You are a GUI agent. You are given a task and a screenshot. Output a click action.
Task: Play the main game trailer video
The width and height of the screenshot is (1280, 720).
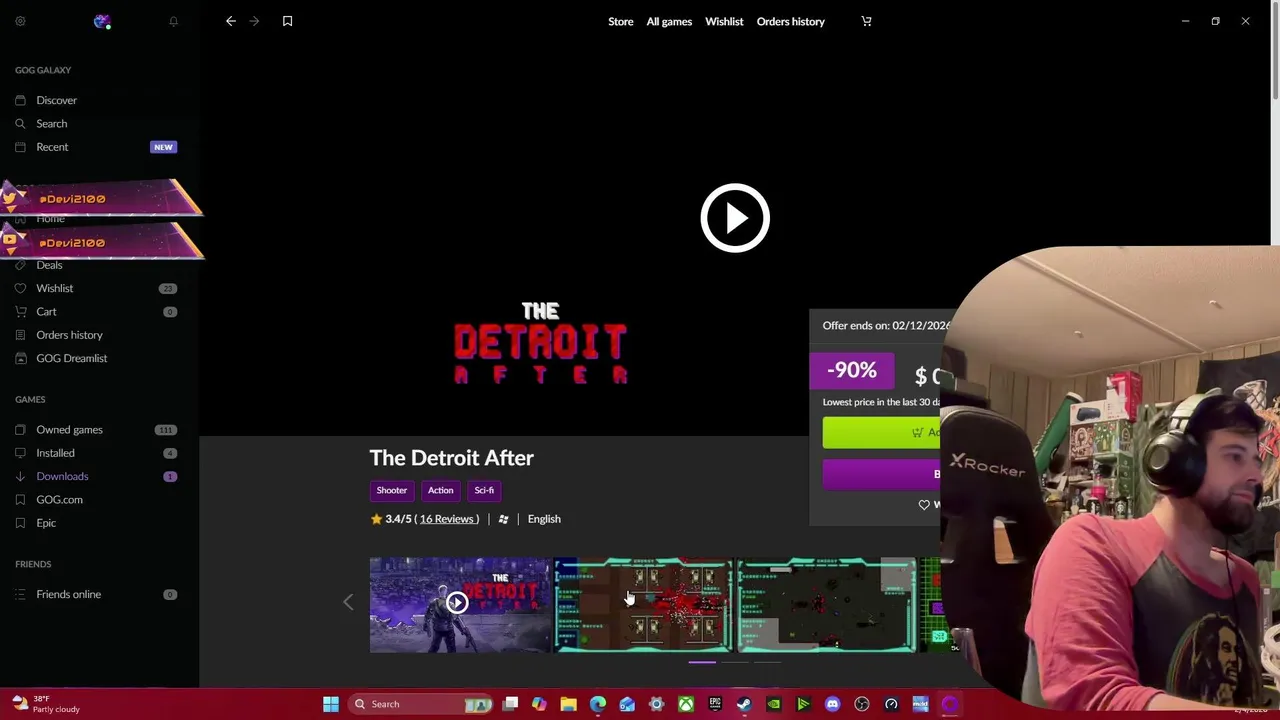[x=735, y=217]
